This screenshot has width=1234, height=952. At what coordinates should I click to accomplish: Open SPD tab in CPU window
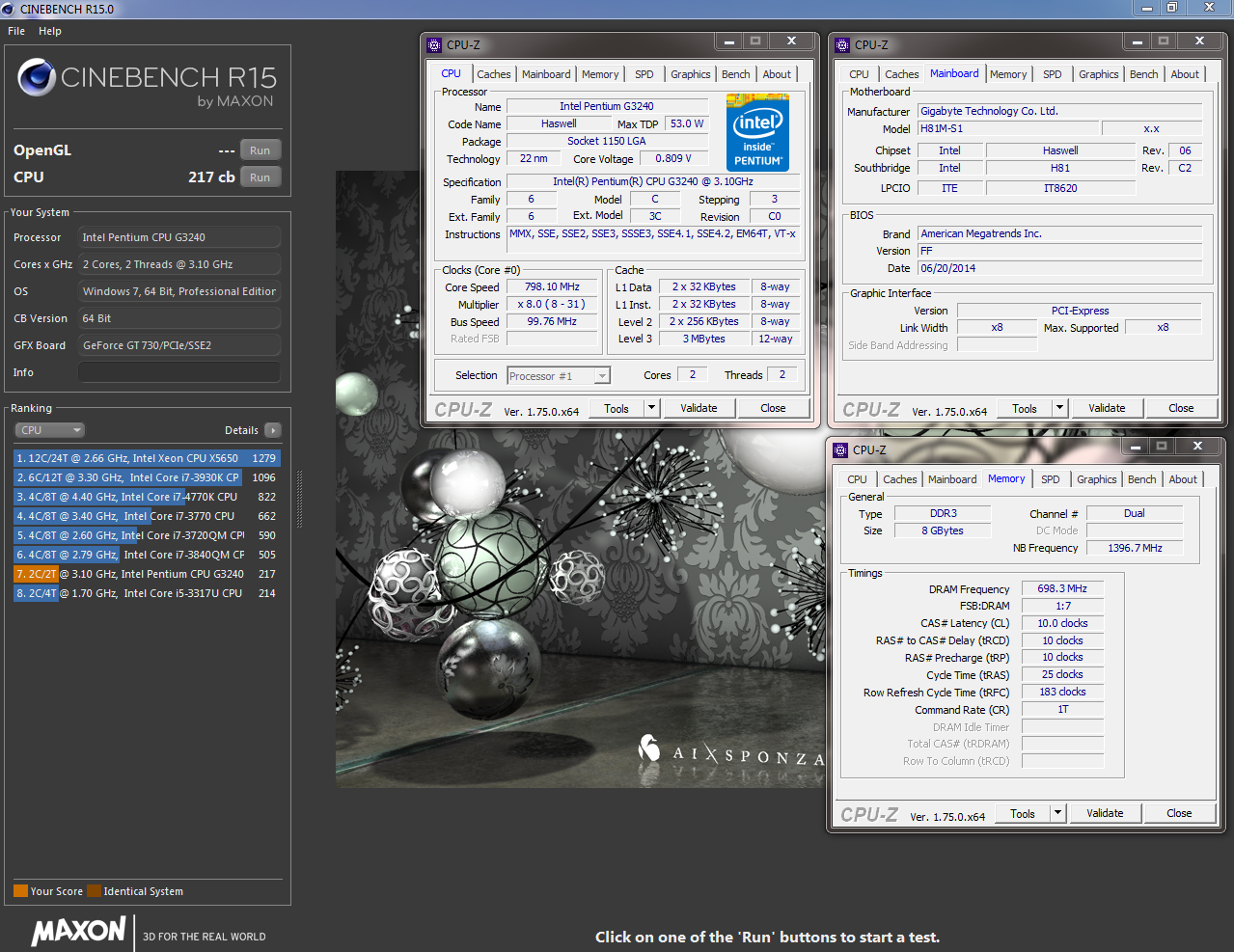point(644,74)
